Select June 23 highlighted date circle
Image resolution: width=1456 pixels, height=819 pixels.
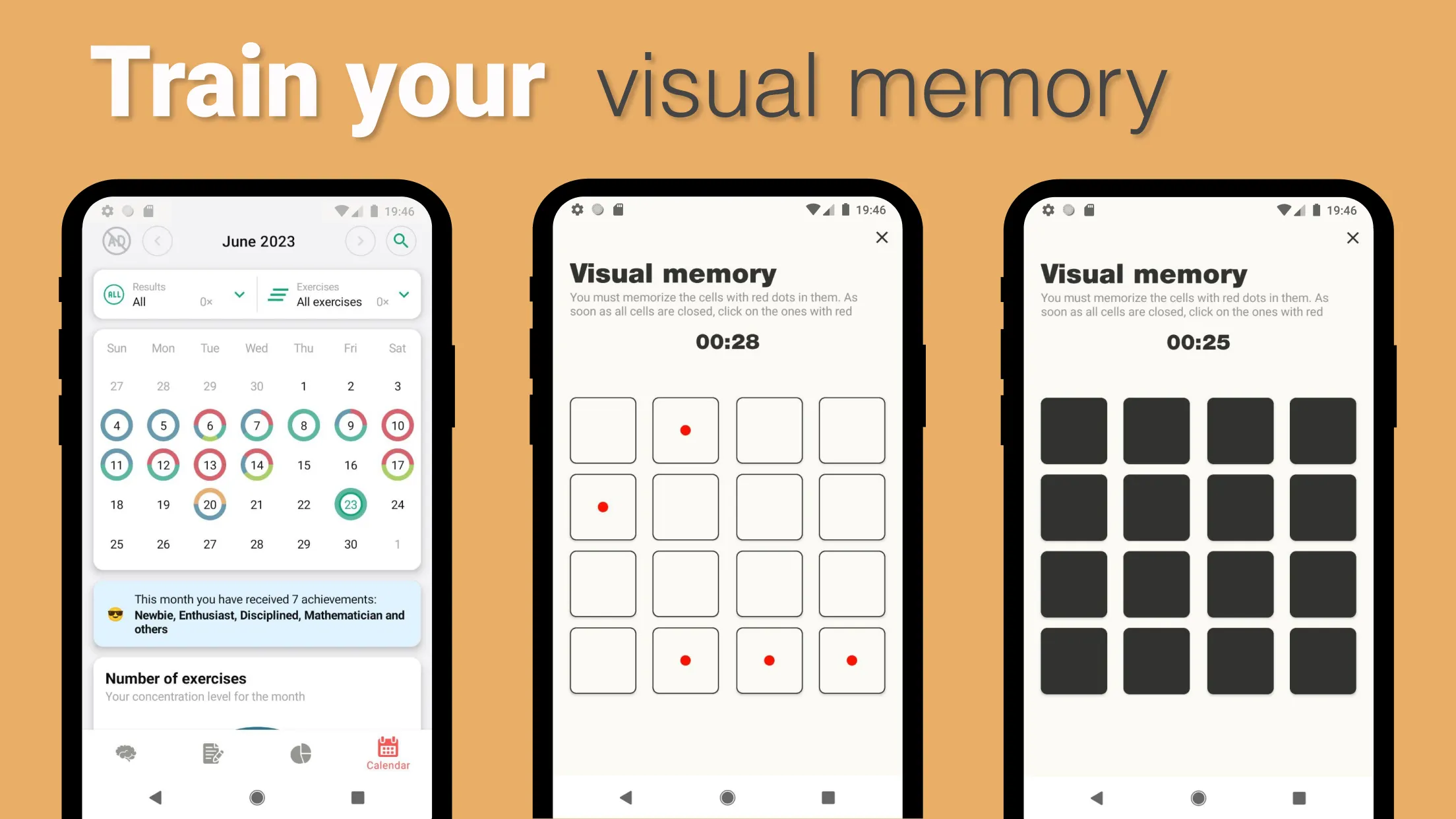click(351, 504)
